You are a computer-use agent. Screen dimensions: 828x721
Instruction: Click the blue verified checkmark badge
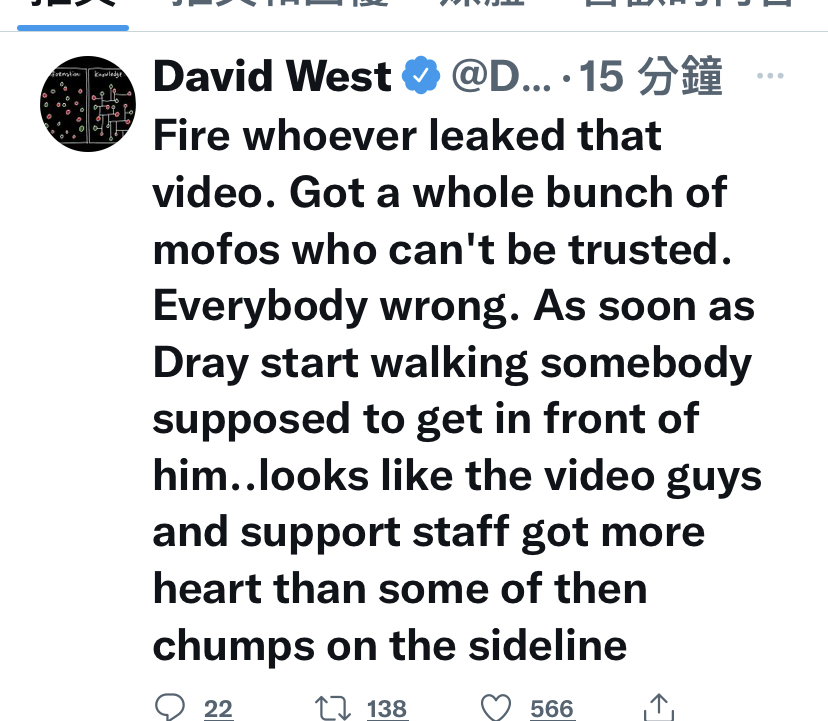[421, 76]
